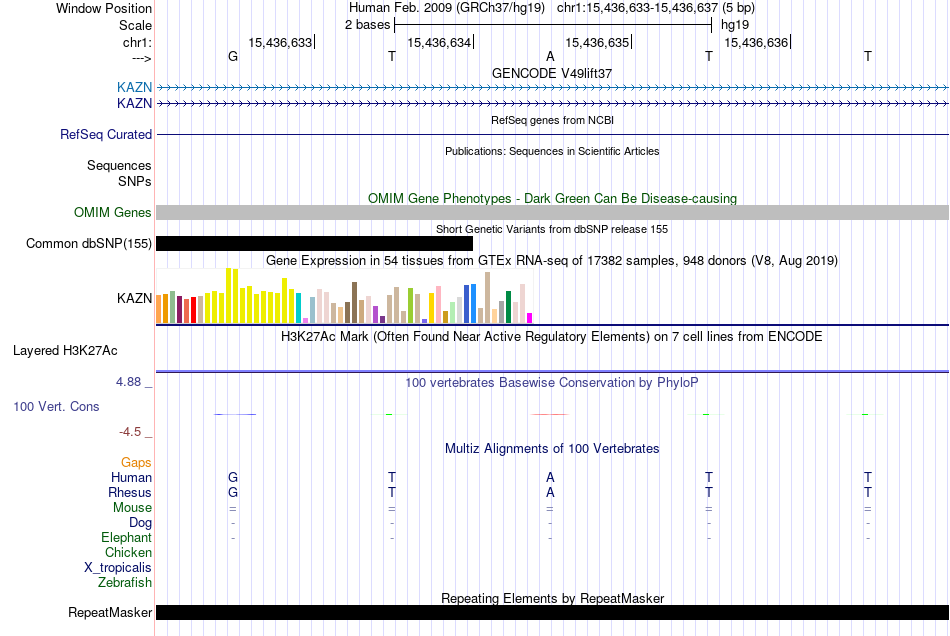Open the Short Genetic Variants from dbSNP title

[x=552, y=230]
